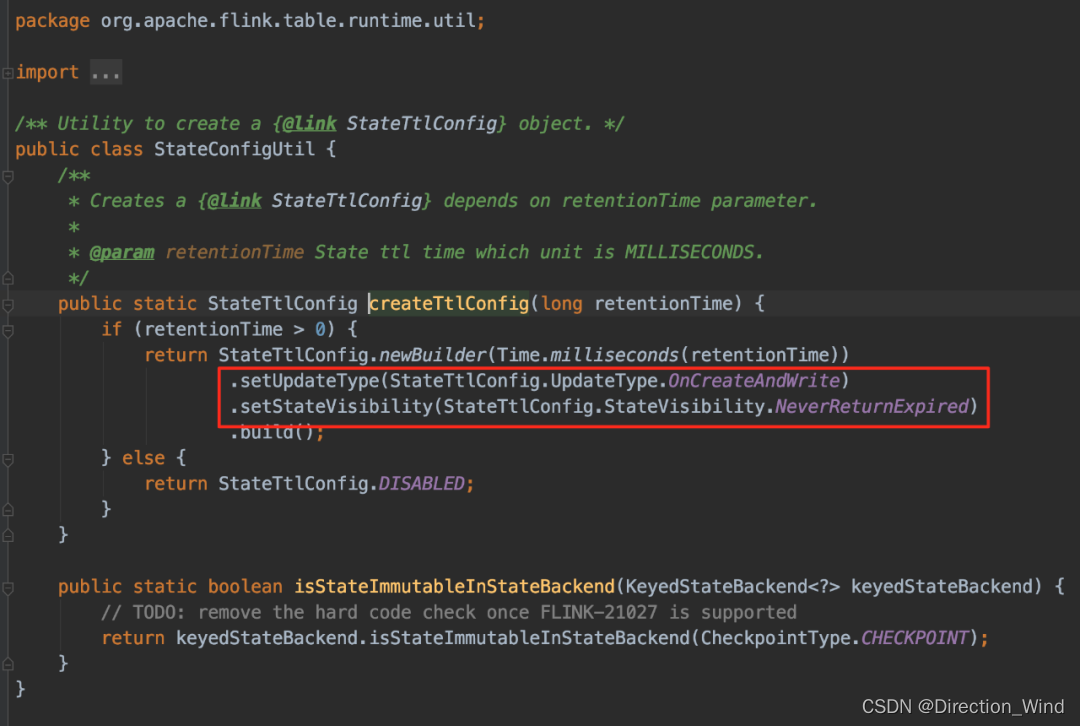This screenshot has height=726, width=1080.
Task: Click the Time.milliseconds call
Action: pyautogui.click(x=588, y=355)
